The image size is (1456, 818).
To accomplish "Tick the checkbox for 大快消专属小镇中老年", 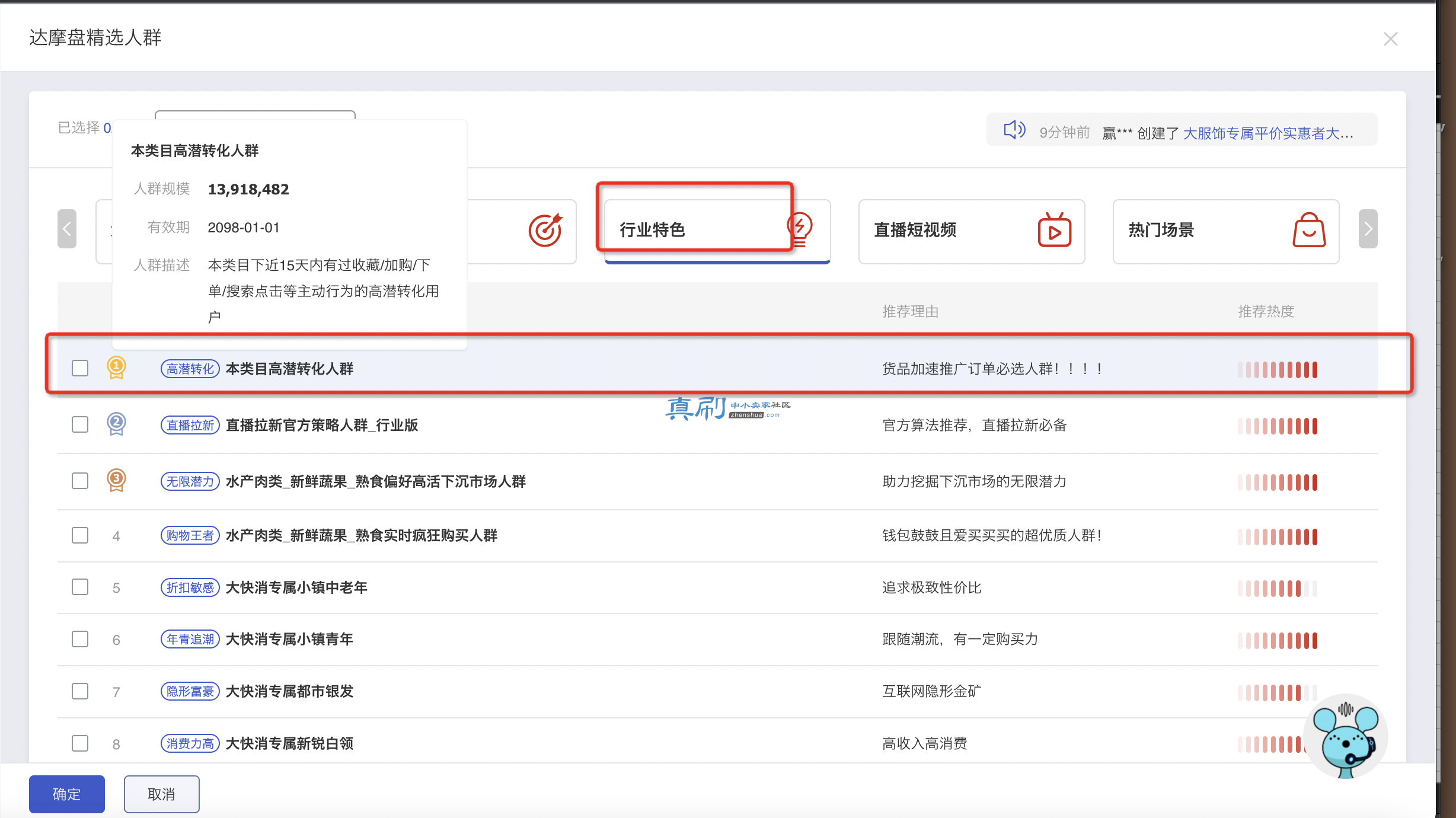I will [80, 587].
